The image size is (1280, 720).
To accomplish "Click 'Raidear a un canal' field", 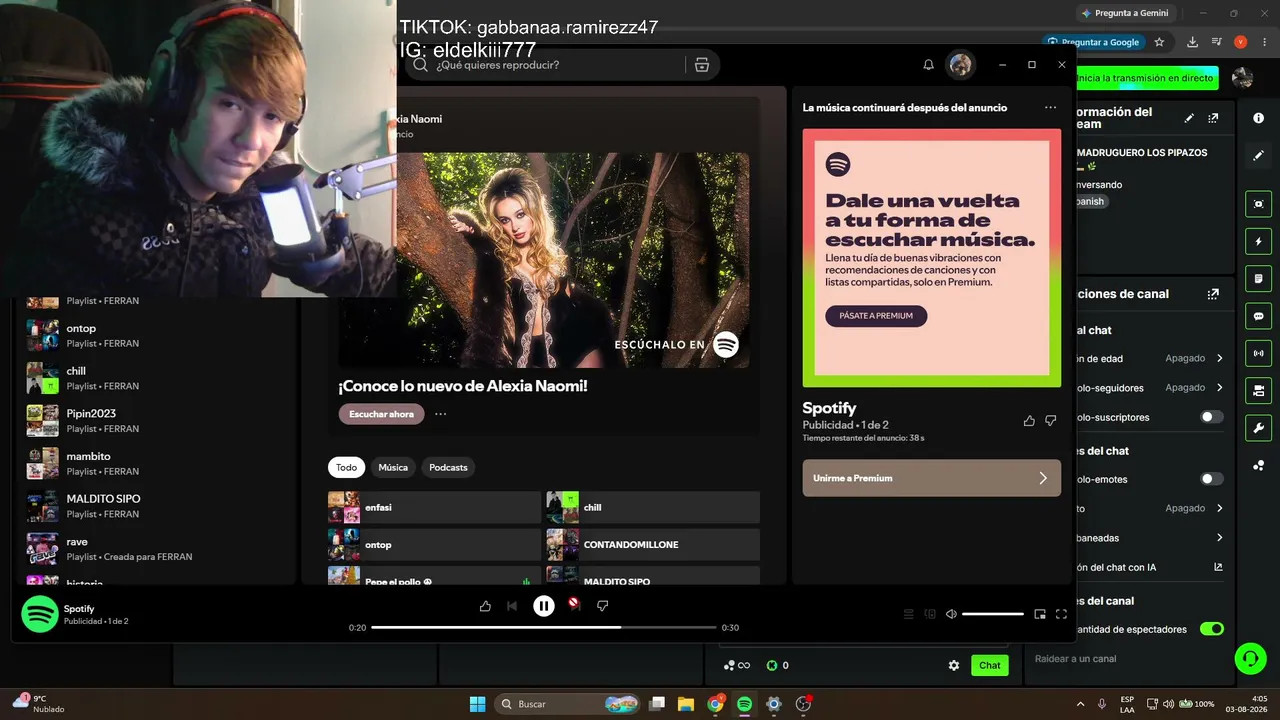I will click(1130, 659).
